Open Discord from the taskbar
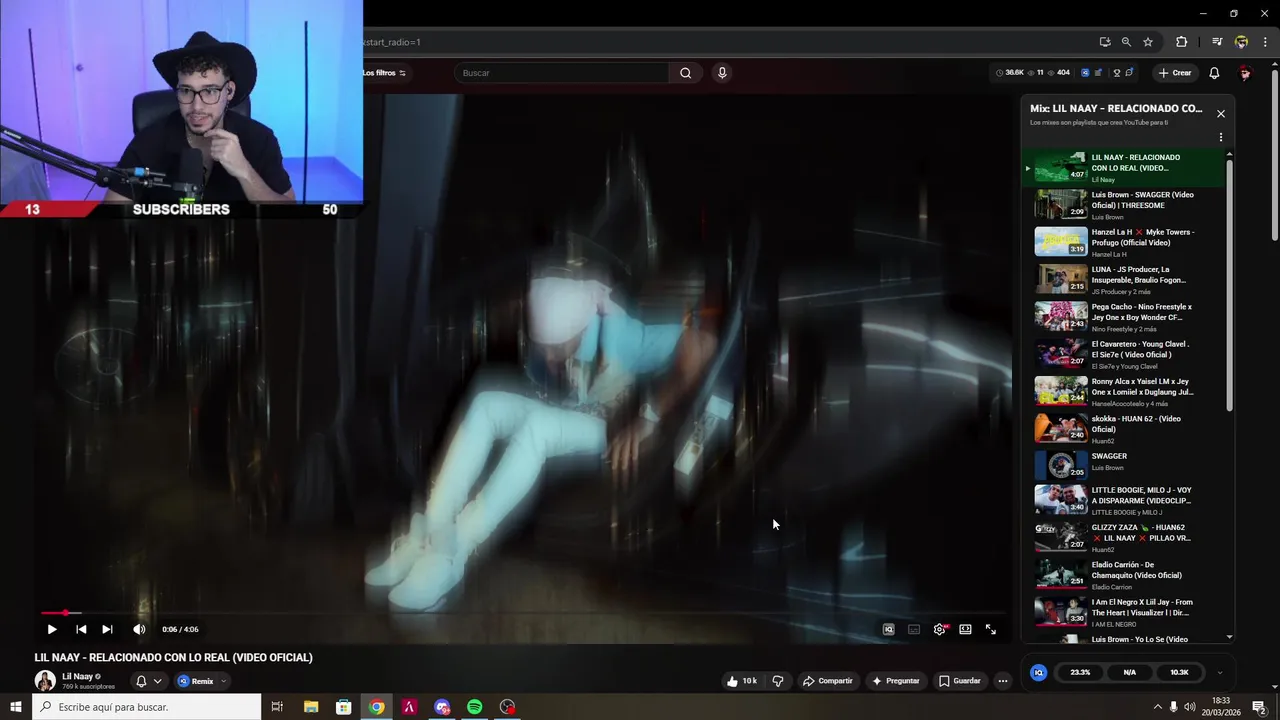The image size is (1280, 720). click(442, 707)
